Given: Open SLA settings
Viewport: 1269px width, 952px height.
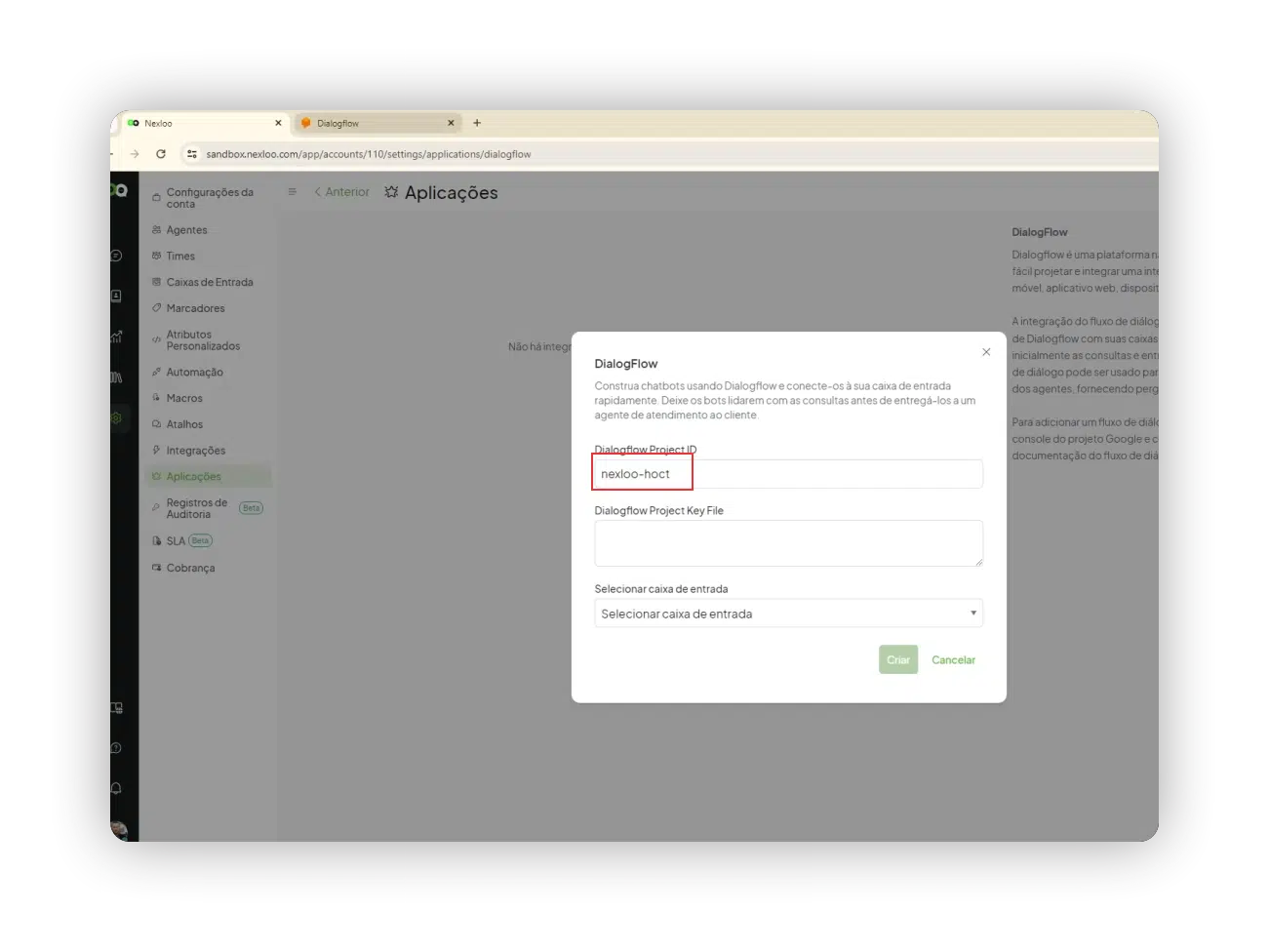Looking at the screenshot, I should (176, 541).
